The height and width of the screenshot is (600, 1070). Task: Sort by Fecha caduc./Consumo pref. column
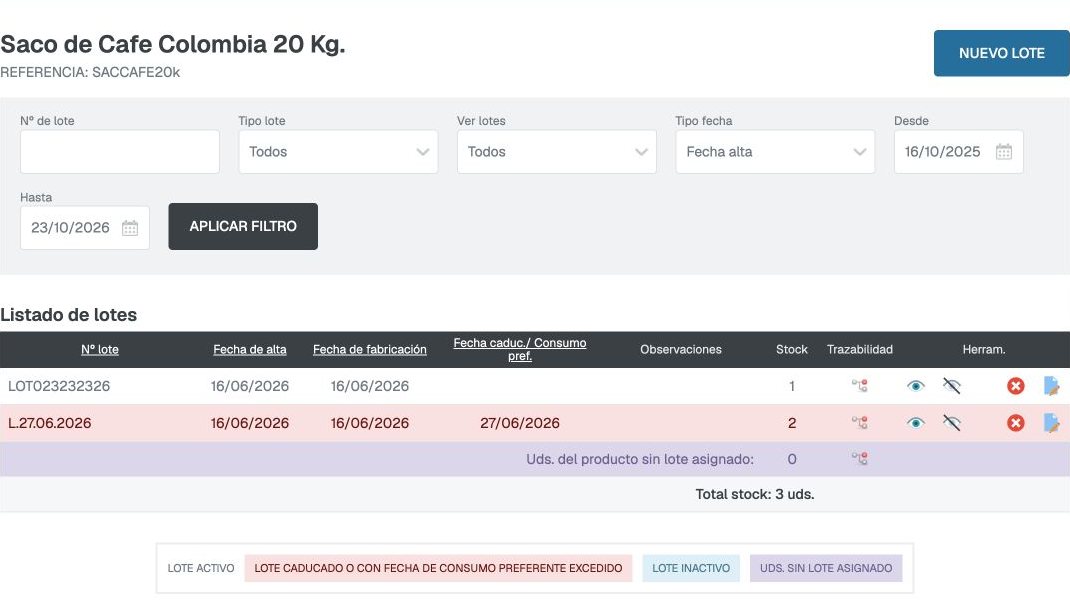[520, 349]
